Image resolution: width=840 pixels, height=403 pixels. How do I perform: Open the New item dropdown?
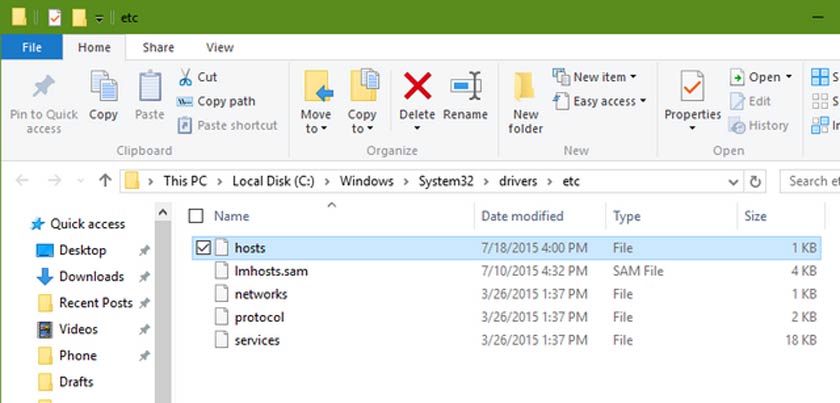pyautogui.click(x=595, y=77)
